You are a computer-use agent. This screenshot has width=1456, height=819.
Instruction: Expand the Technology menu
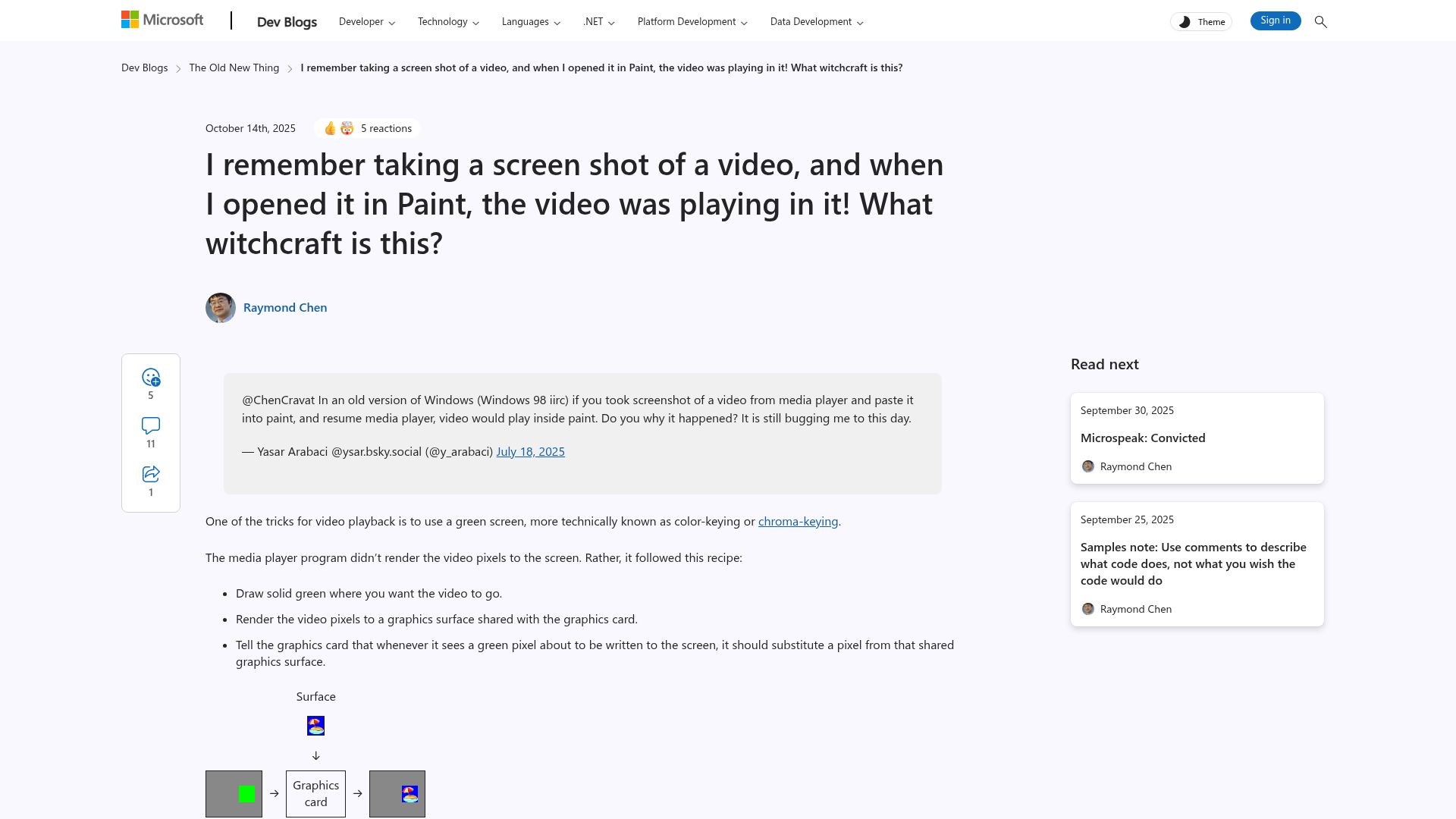pos(448,22)
